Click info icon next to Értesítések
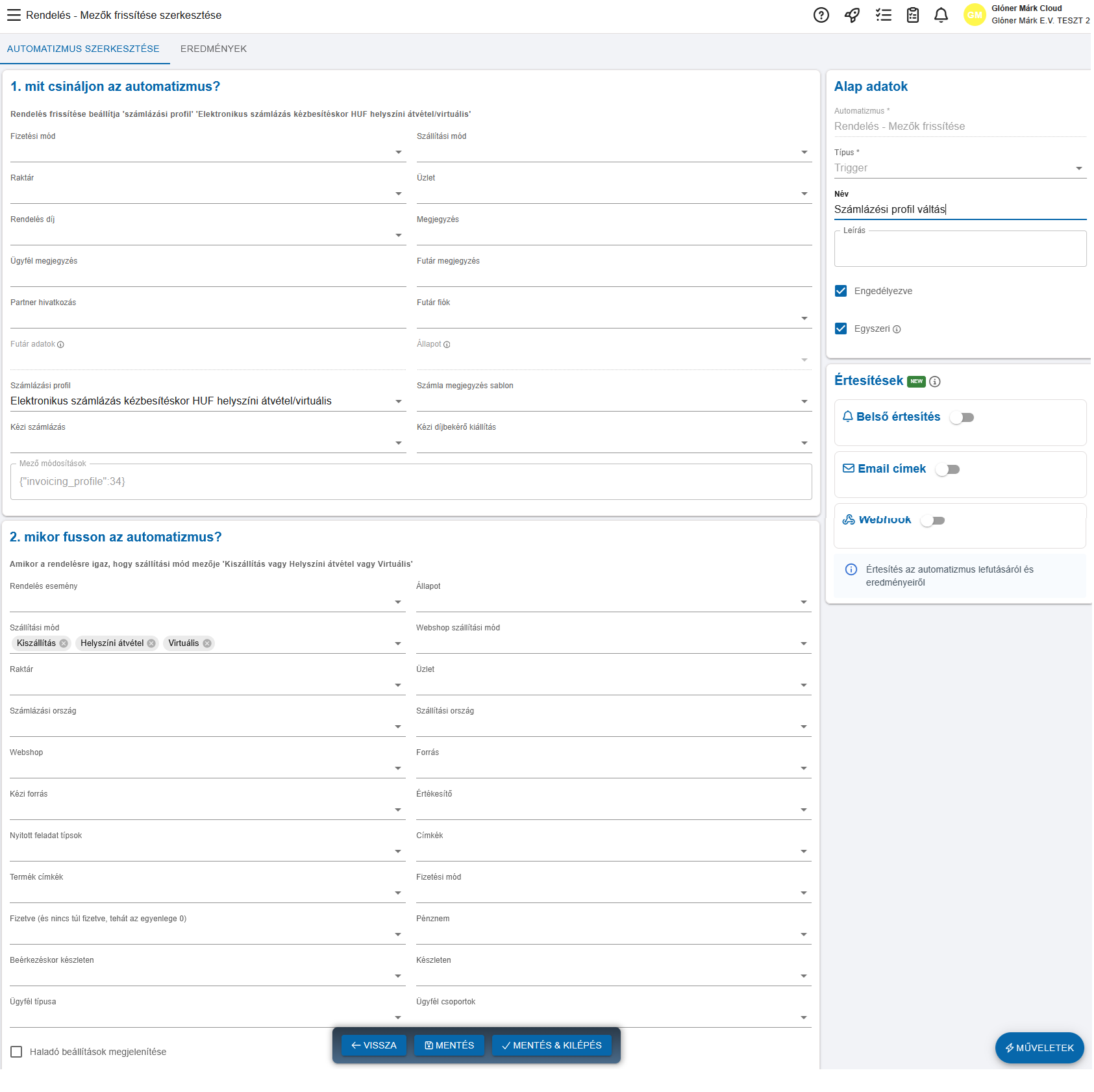The width and height of the screenshot is (1094, 1092). point(934,382)
